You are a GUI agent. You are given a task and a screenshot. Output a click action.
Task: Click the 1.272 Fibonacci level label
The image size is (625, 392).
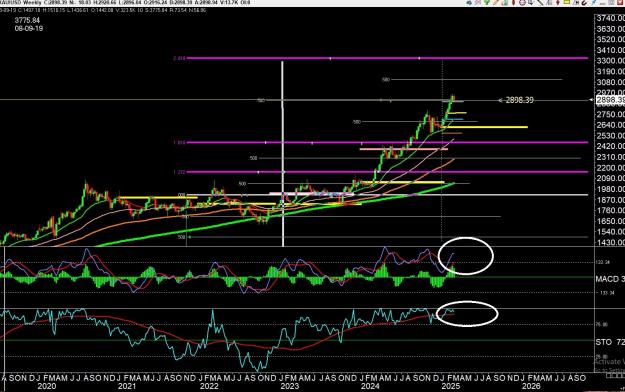pyautogui.click(x=179, y=172)
